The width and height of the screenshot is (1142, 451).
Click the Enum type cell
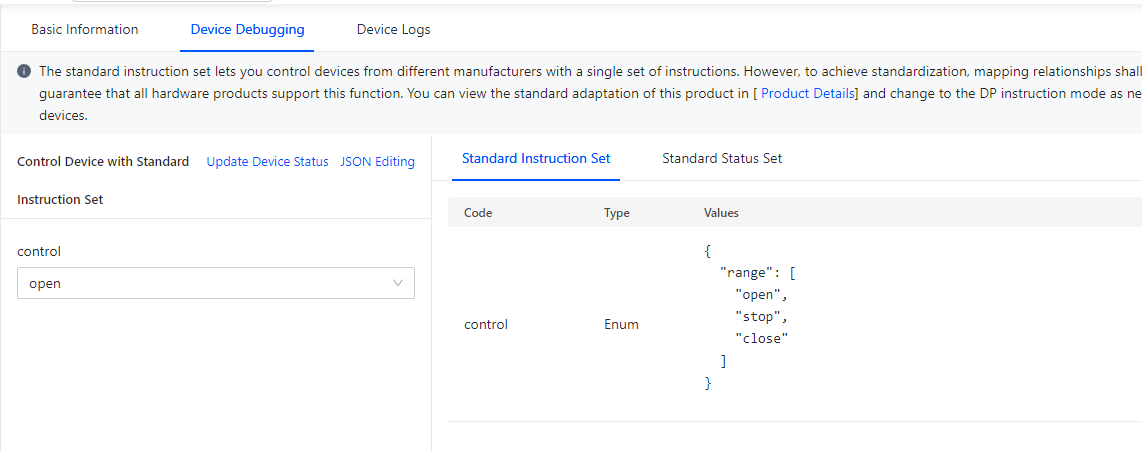621,325
